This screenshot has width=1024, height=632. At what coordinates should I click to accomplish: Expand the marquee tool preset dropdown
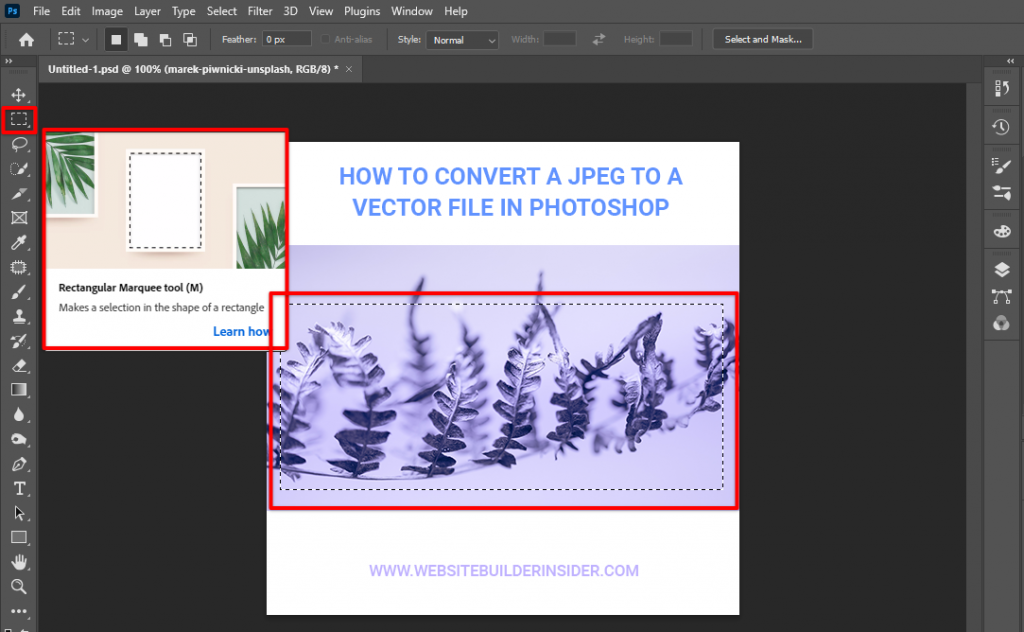point(86,39)
